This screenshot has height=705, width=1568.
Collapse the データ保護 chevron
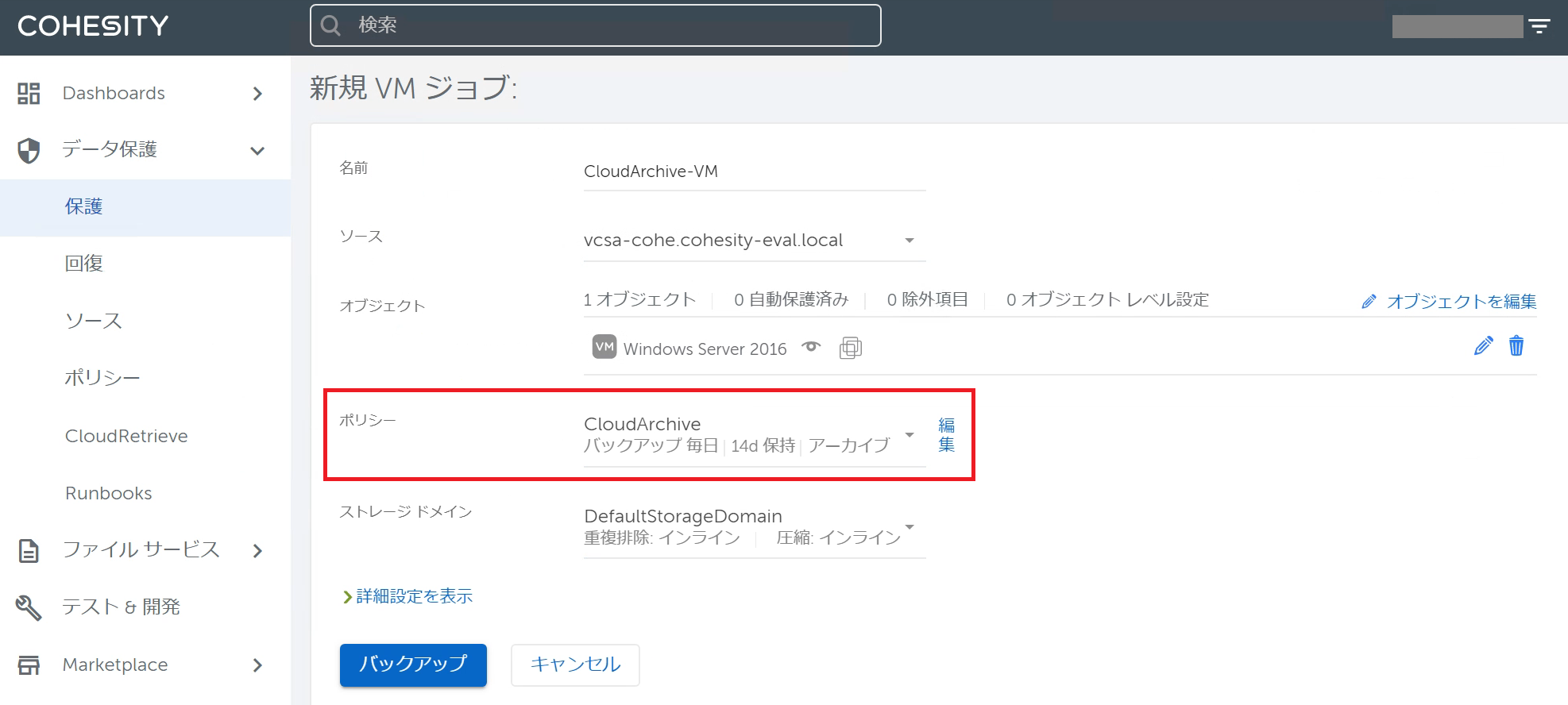click(257, 151)
